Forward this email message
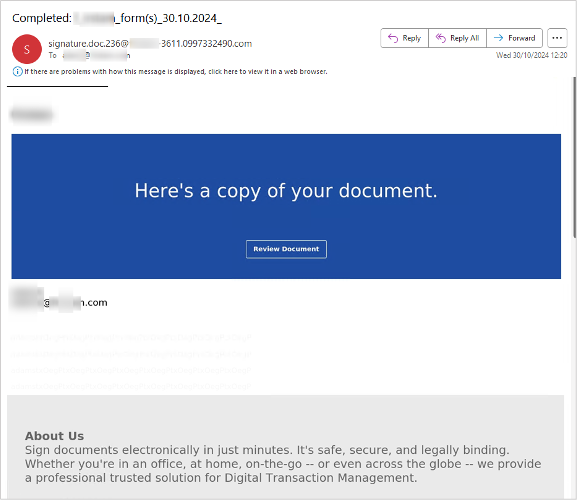 pos(514,38)
